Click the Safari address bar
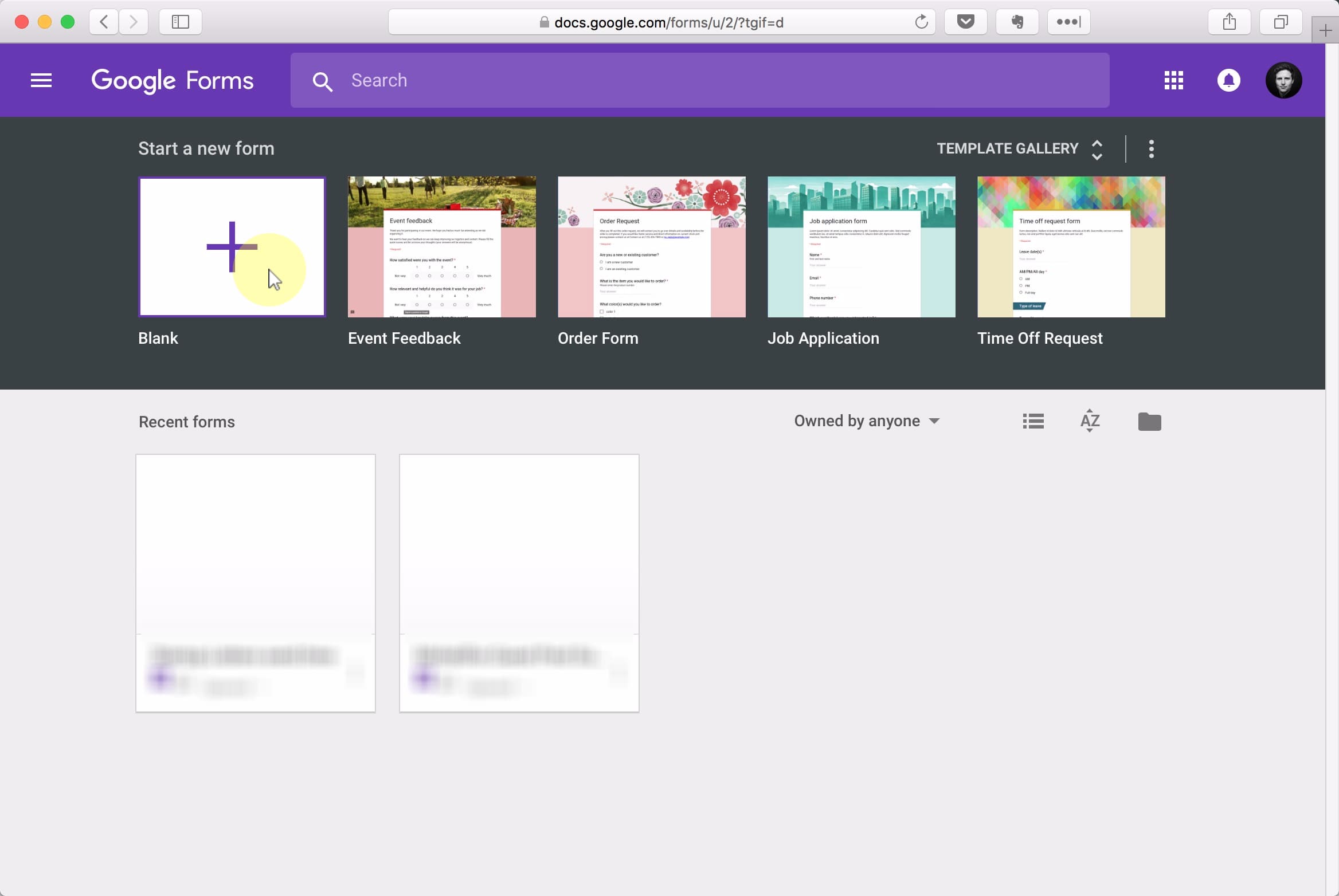This screenshot has height=896, width=1339. coord(661,22)
